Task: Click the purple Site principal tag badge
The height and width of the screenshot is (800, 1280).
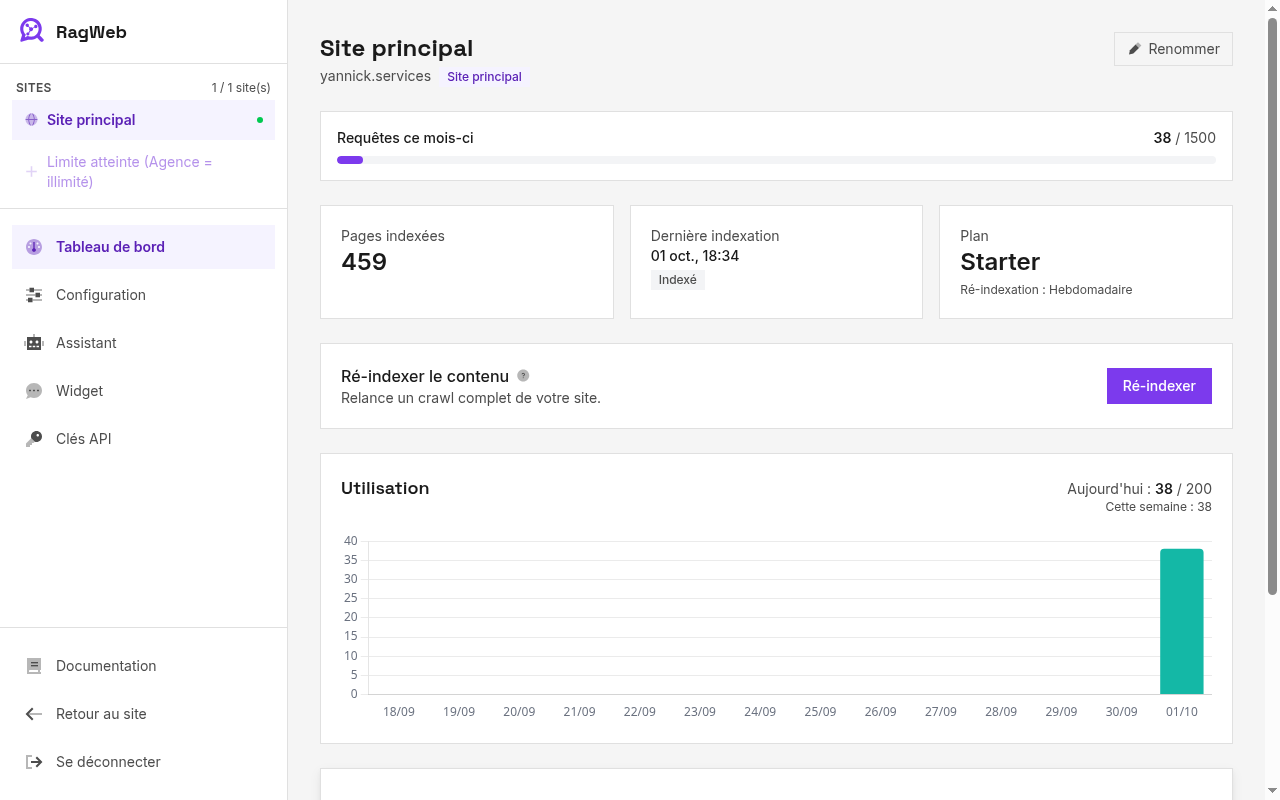Action: tap(484, 77)
